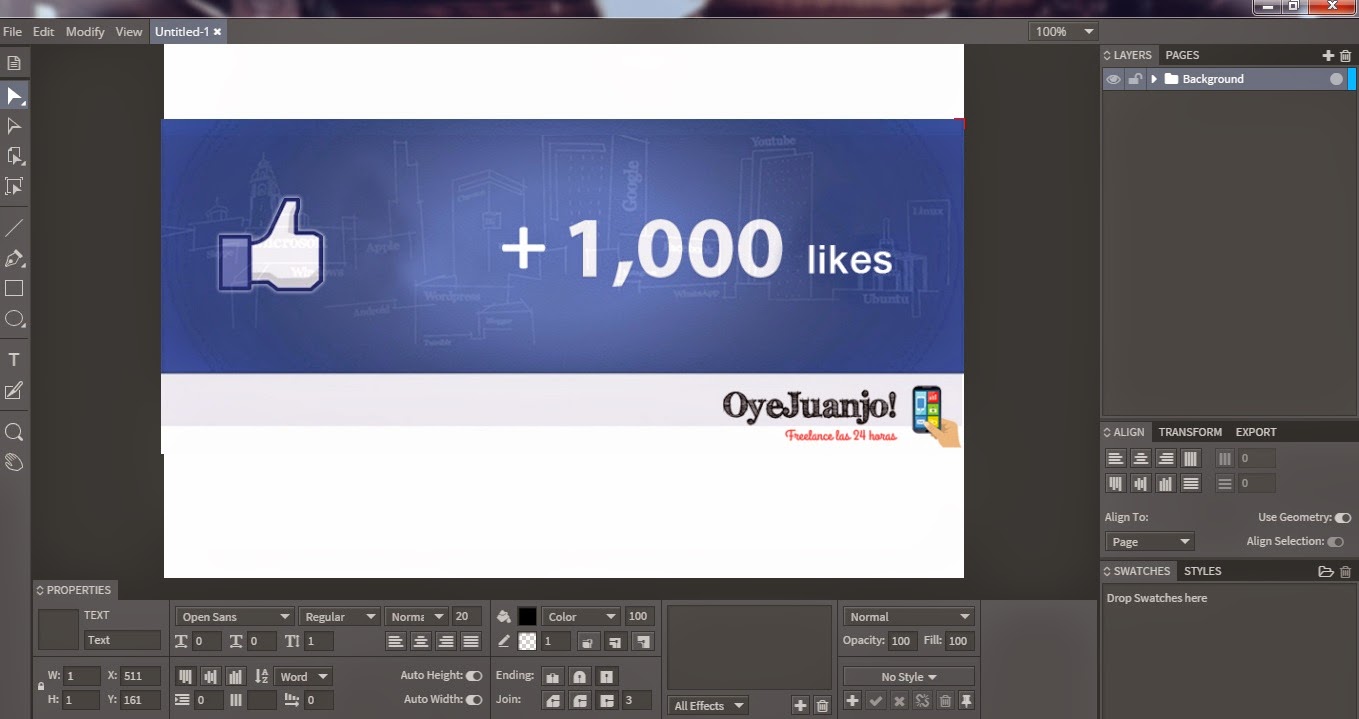This screenshot has height=719, width=1359.
Task: Choose round line ending button
Action: 579,676
